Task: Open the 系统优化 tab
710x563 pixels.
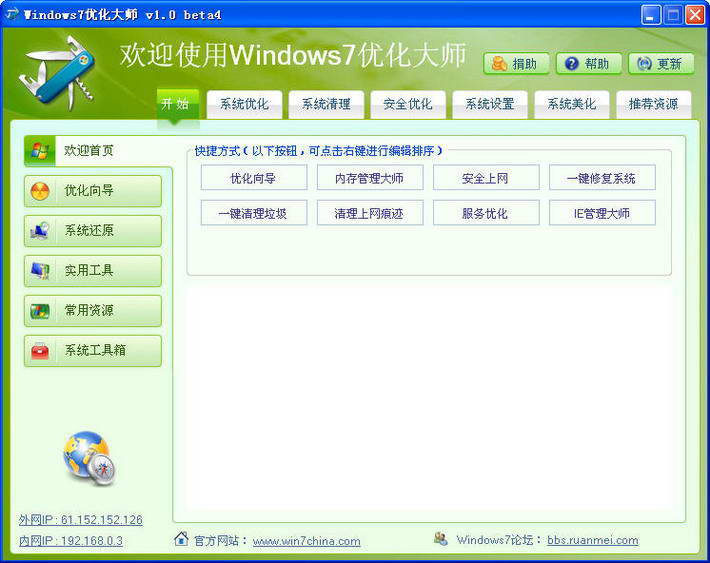Action: coord(245,105)
